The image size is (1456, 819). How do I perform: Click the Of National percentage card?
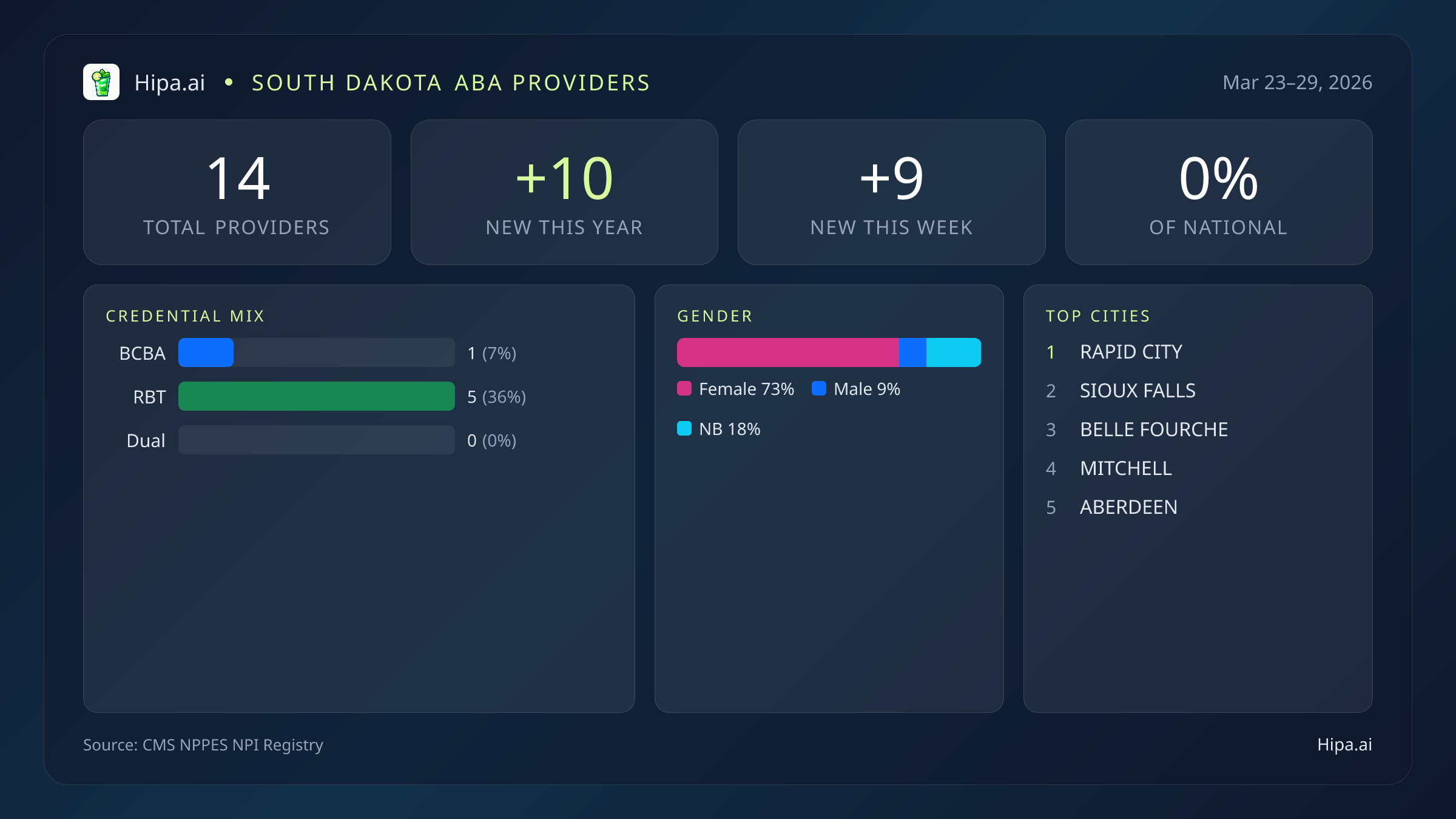coord(1219,192)
